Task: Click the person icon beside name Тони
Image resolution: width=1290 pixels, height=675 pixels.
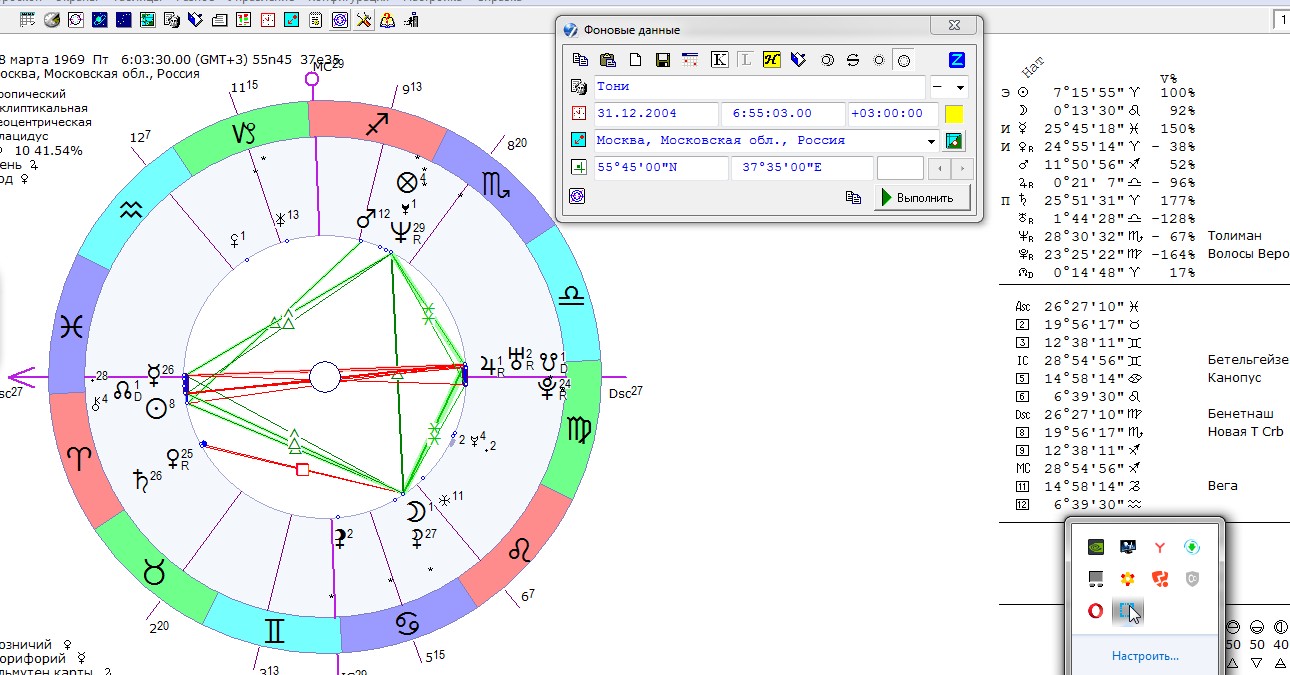Action: [x=579, y=87]
